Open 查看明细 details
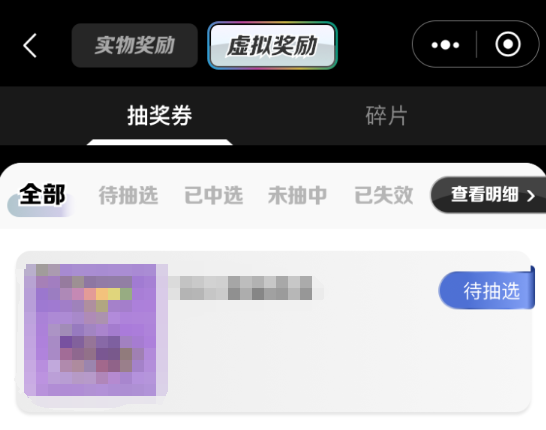 click(488, 195)
